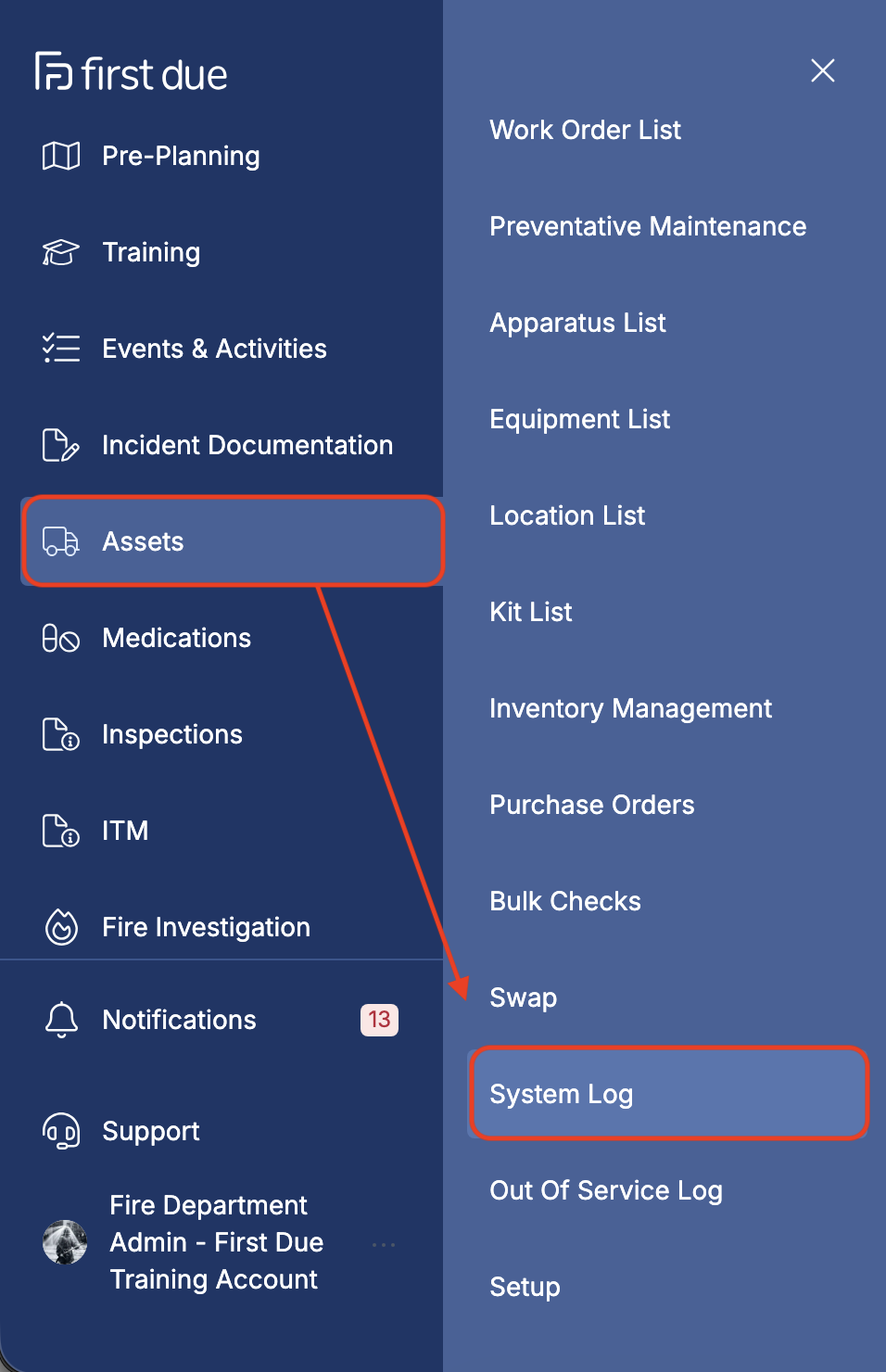Click the Support headset icon
This screenshot has width=886, height=1372.
(x=61, y=1131)
